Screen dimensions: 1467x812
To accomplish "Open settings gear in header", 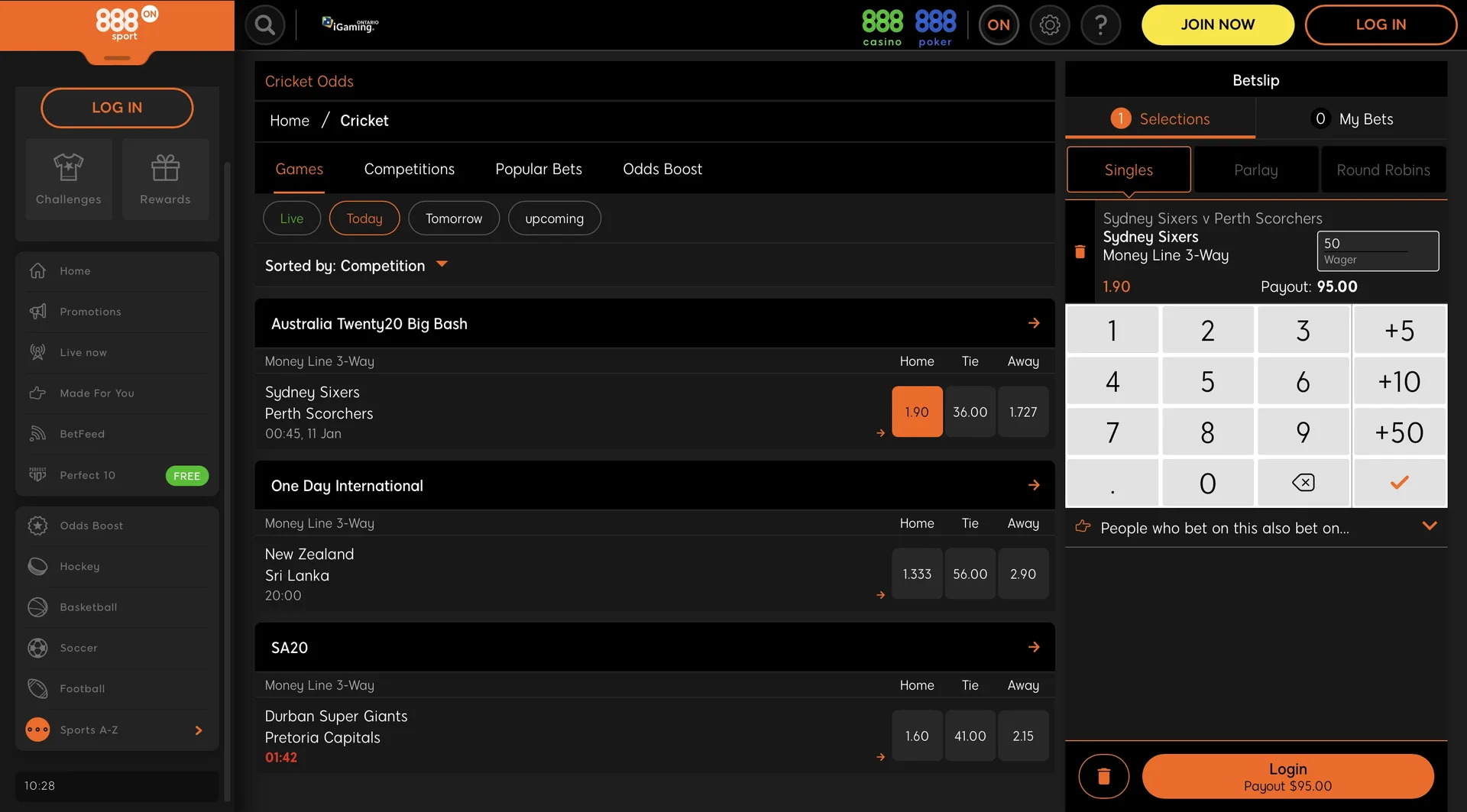I will [x=1050, y=25].
